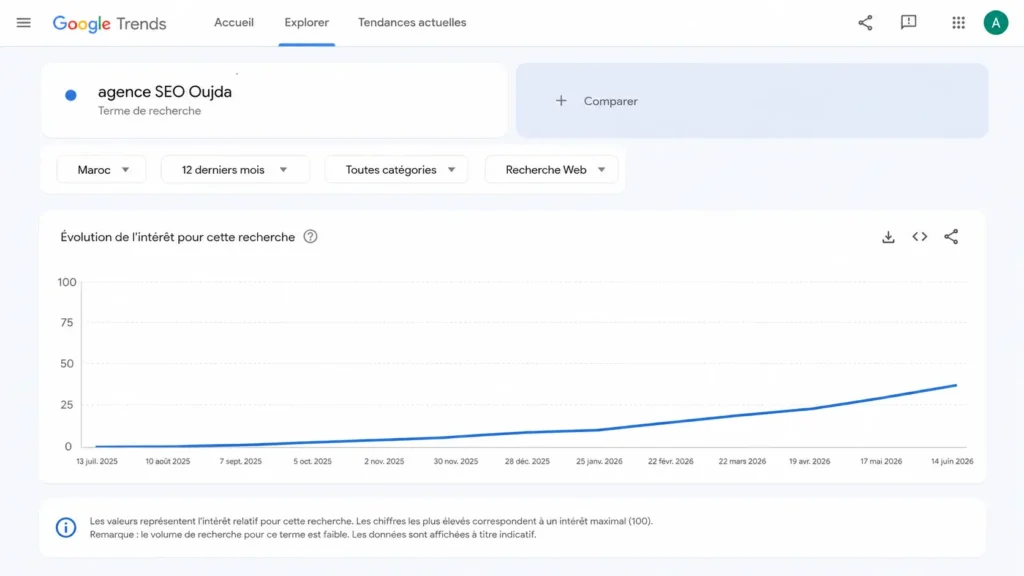
Task: Open the Google apps grid
Action: pos(958,23)
